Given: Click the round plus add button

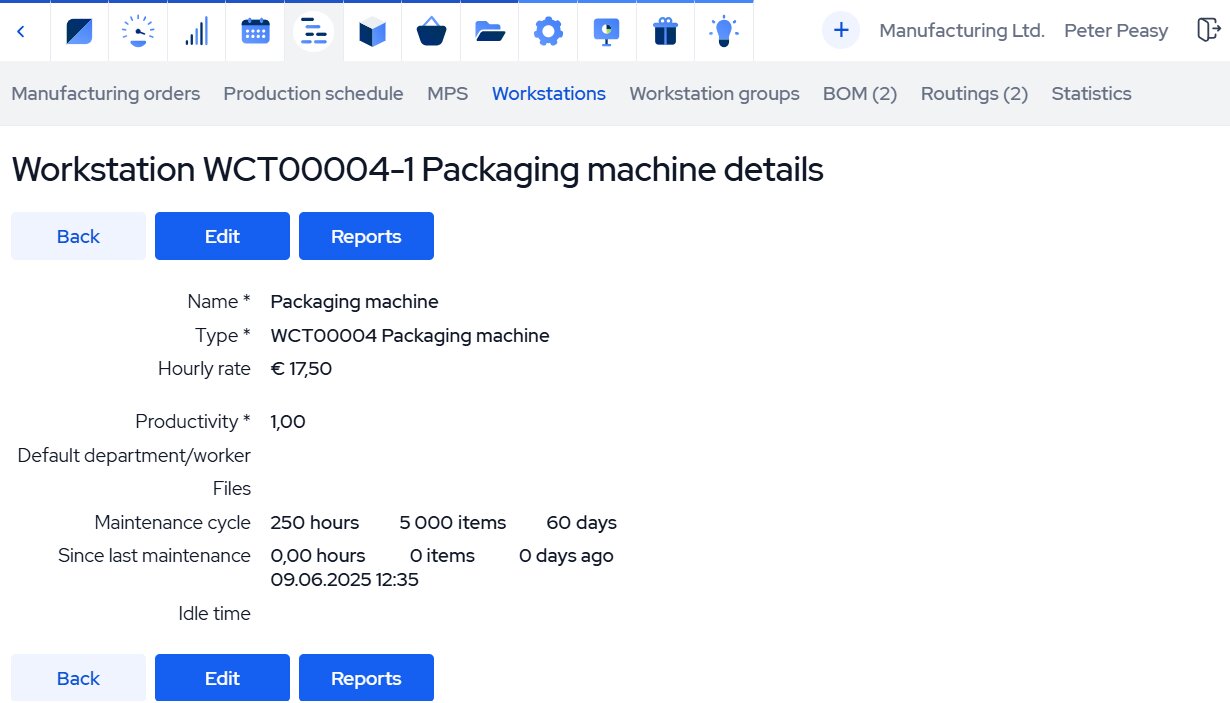Looking at the screenshot, I should (841, 31).
